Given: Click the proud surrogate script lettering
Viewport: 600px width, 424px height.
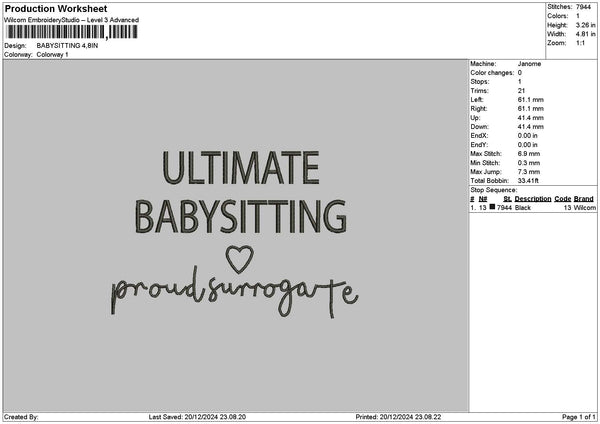Looking at the screenshot, I should pos(235,293).
